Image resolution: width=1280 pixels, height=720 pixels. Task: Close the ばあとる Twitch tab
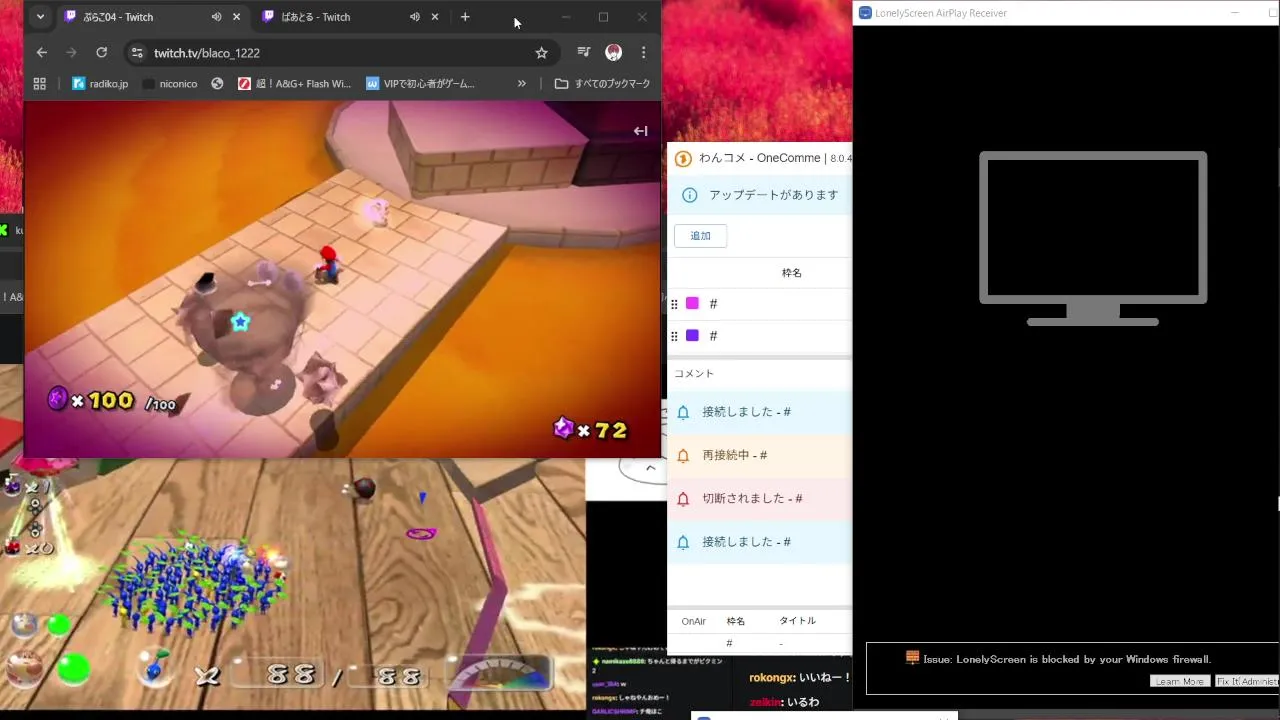435,17
